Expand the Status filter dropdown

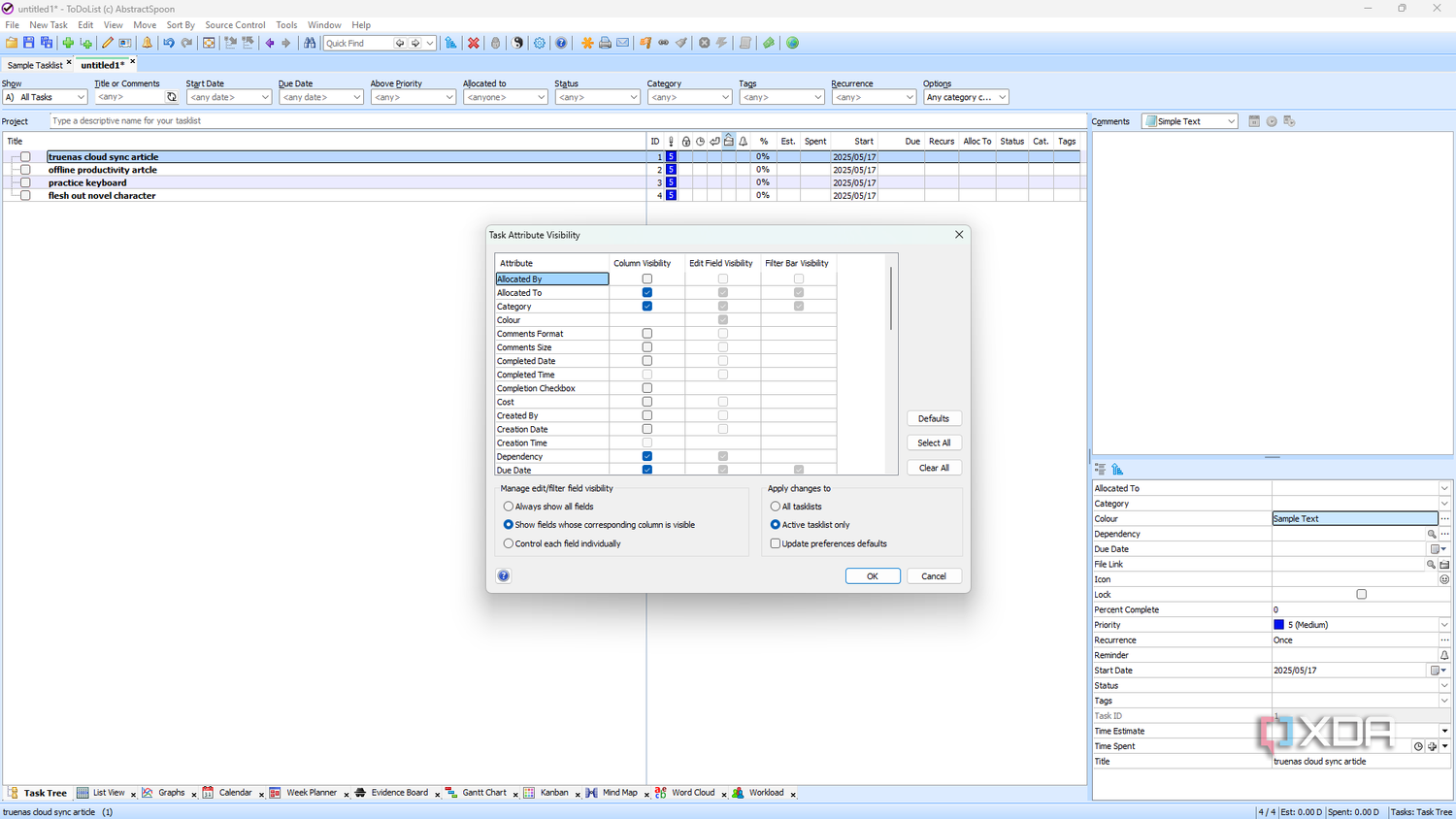[598, 97]
